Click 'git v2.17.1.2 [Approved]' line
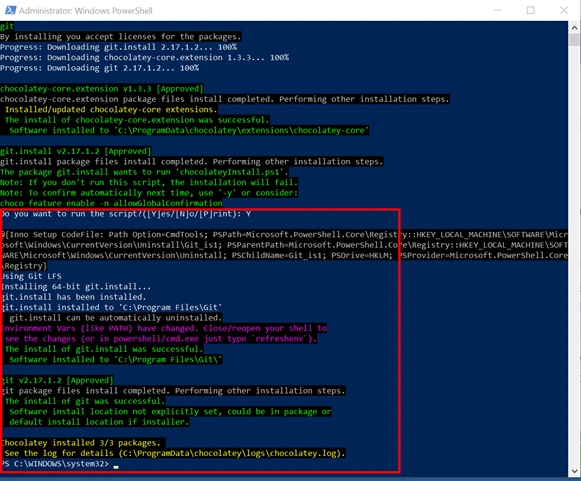 click(x=57, y=380)
